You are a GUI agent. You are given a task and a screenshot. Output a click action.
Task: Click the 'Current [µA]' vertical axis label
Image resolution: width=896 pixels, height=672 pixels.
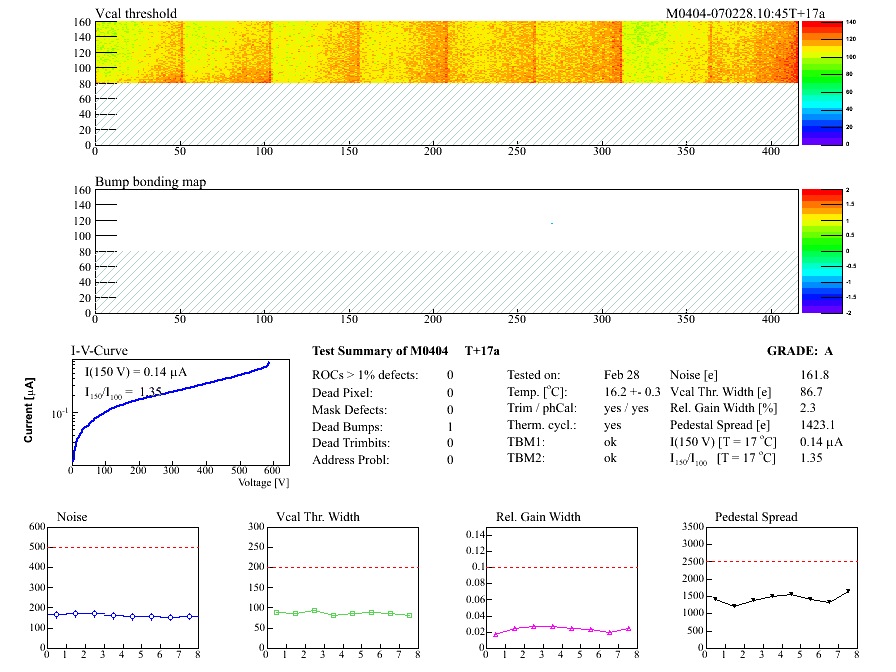coord(29,410)
